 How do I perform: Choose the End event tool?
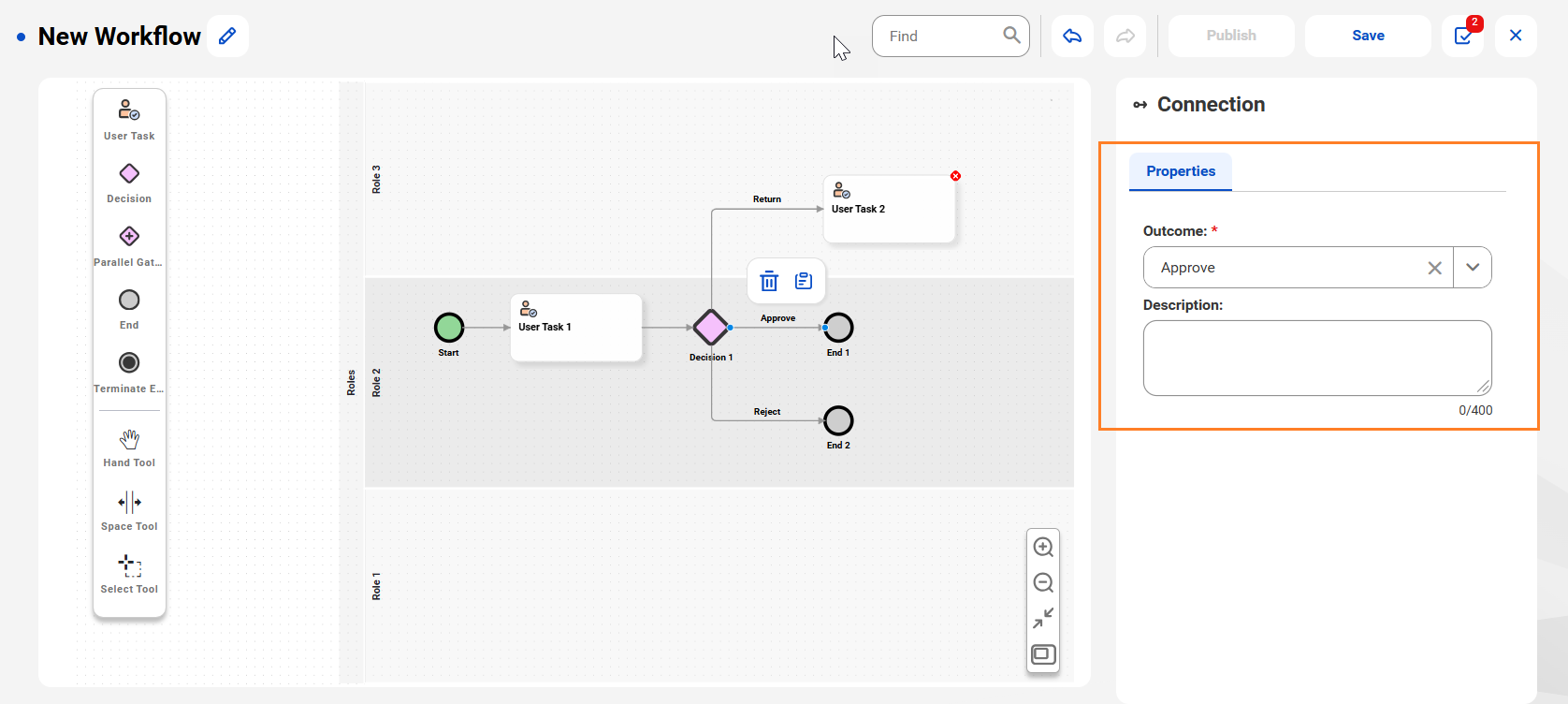(x=129, y=310)
